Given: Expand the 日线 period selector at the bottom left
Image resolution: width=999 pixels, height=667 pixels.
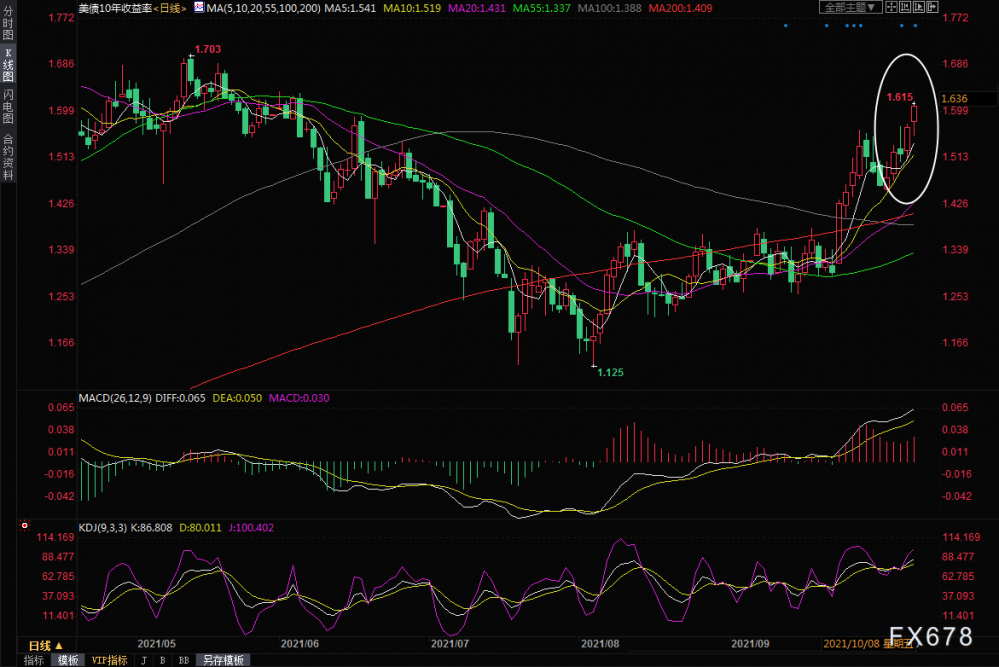Looking at the screenshot, I should (x=46, y=645).
